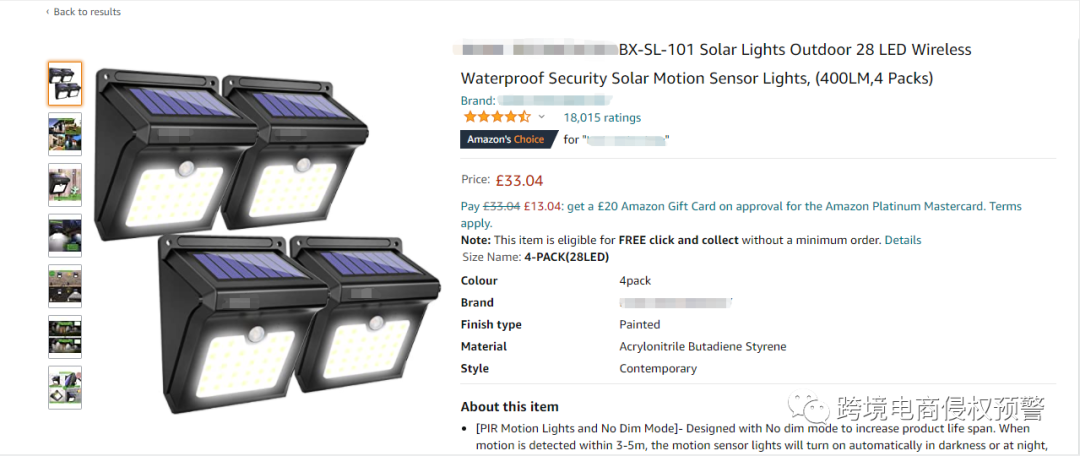This screenshot has width=1080, height=456.
Task: Click the Amazon's Choice badge
Action: click(506, 139)
